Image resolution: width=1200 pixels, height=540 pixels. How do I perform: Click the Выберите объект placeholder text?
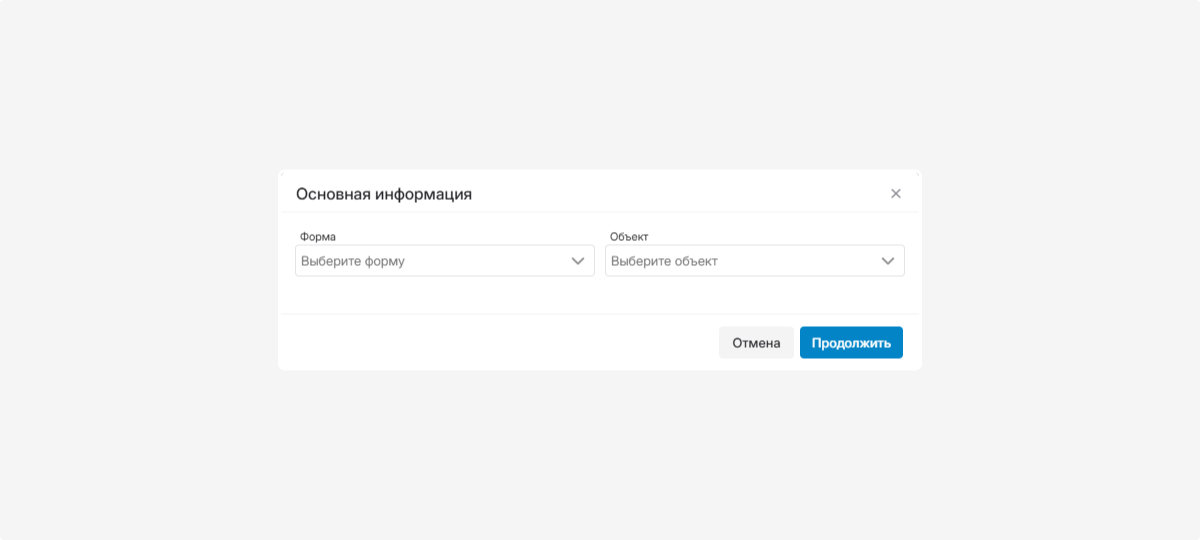pyautogui.click(x=664, y=261)
